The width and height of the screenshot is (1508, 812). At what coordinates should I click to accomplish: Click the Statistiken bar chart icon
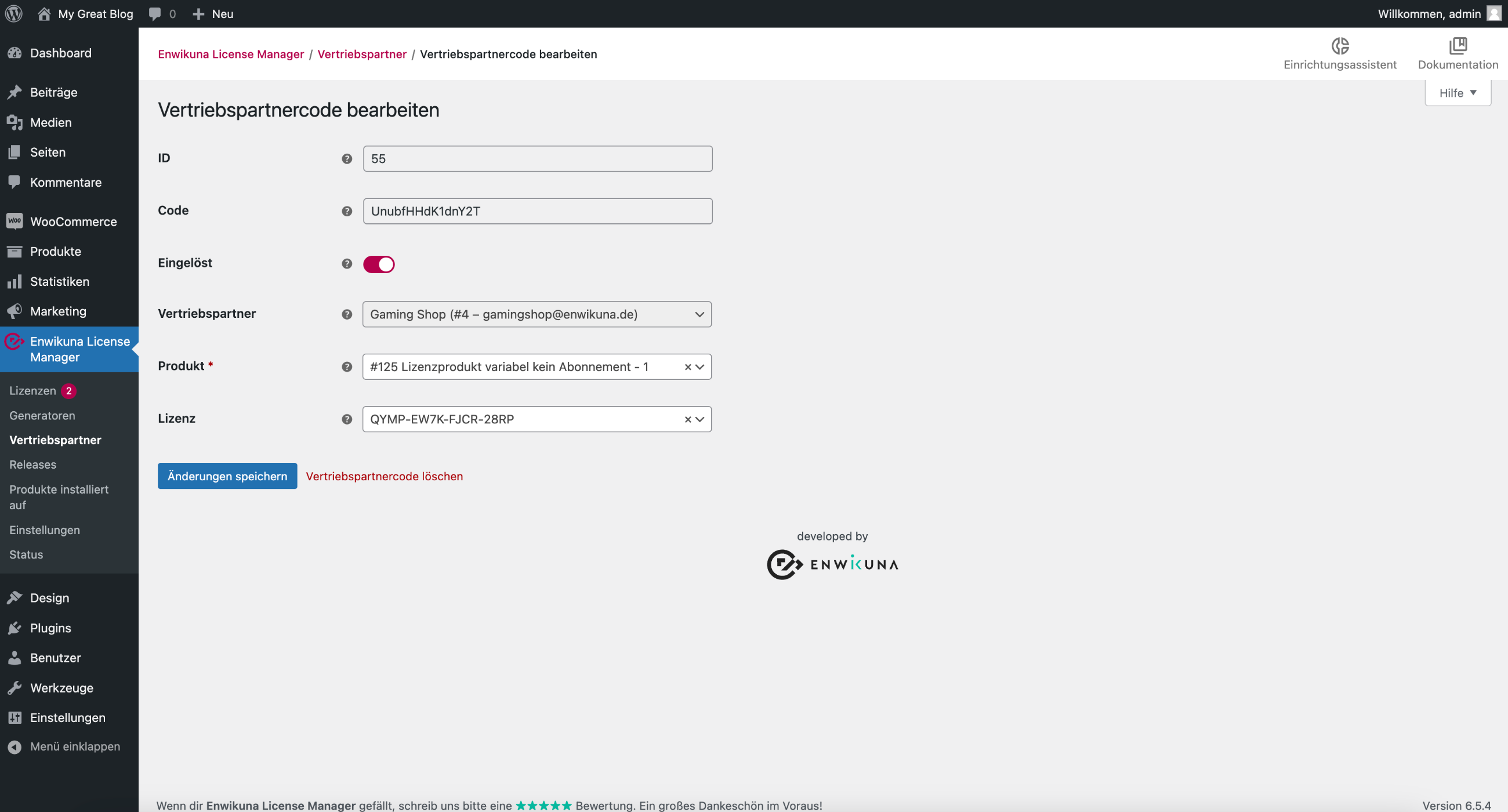[x=14, y=282]
